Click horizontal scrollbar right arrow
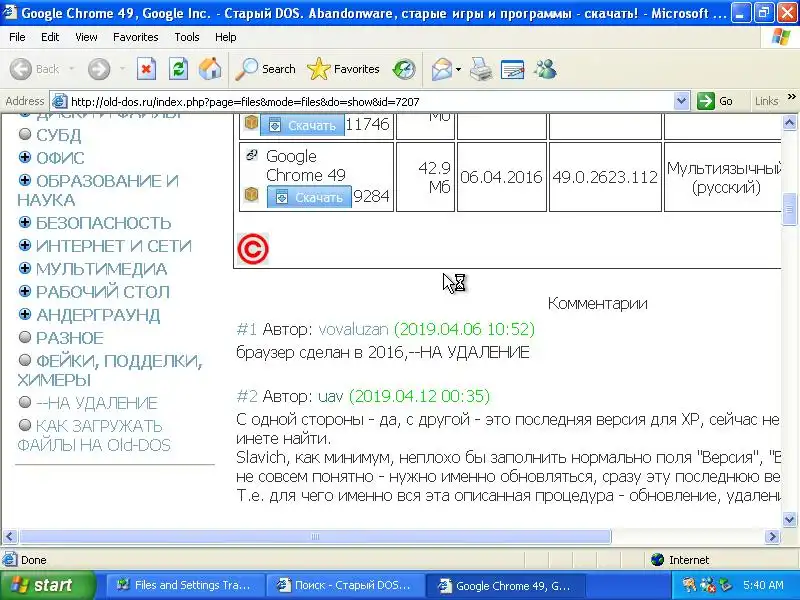The height and width of the screenshot is (600, 800). 772,536
